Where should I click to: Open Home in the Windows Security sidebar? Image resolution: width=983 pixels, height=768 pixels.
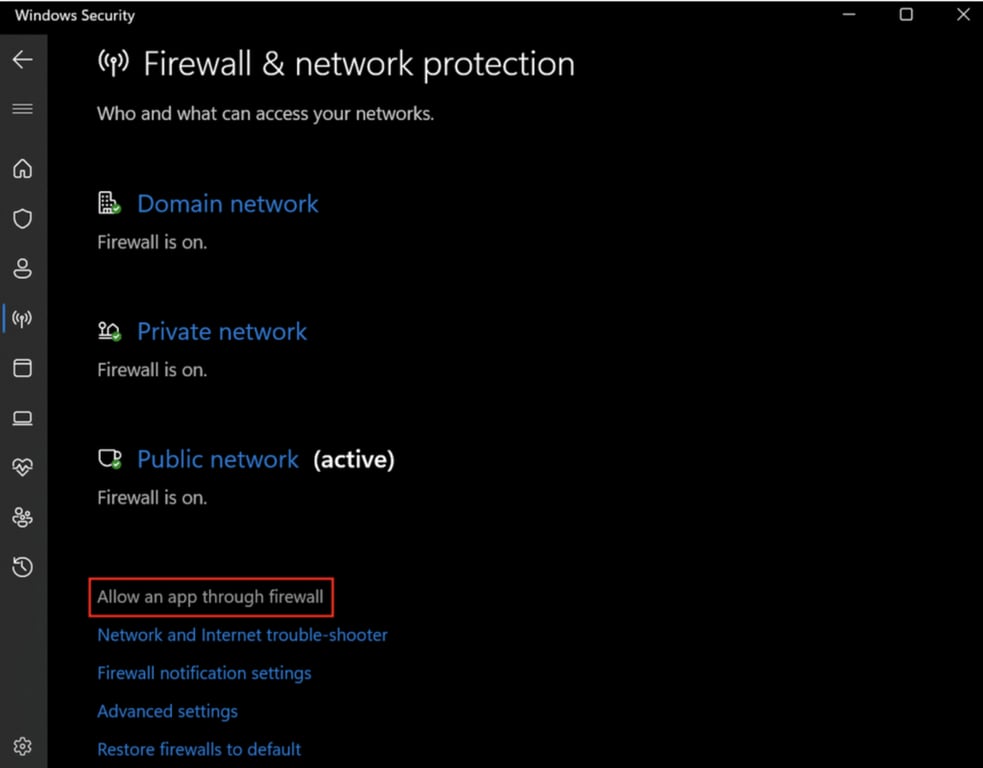point(23,169)
